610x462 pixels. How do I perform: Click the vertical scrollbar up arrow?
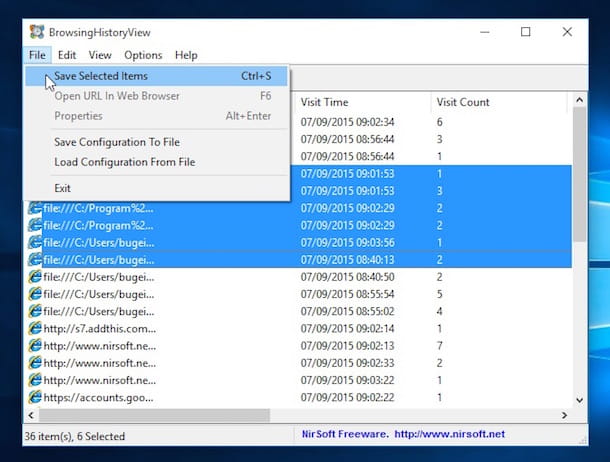[579, 100]
